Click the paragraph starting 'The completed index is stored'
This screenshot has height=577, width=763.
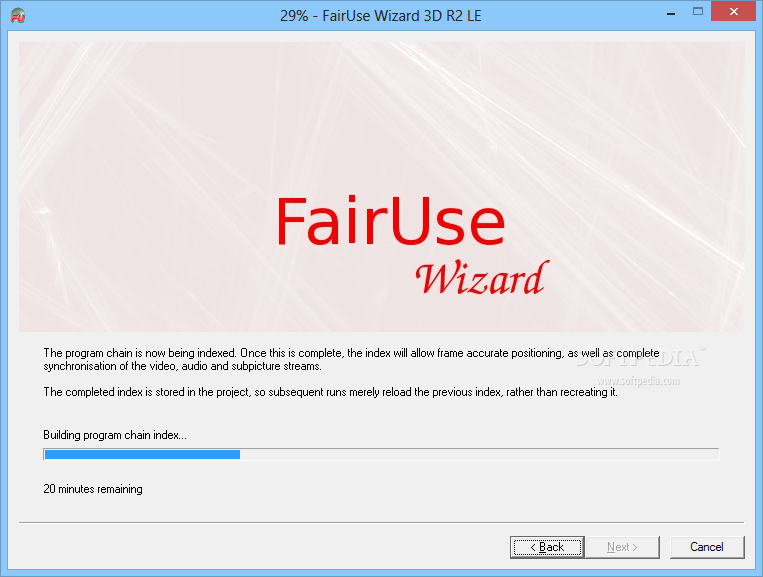point(330,392)
